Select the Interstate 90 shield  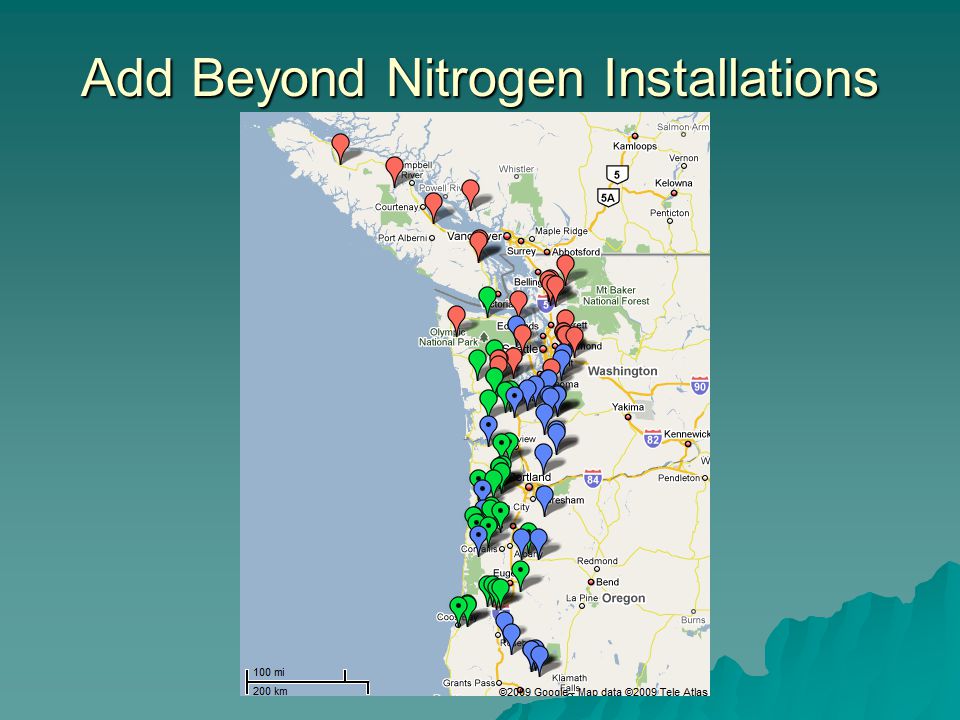coord(700,385)
